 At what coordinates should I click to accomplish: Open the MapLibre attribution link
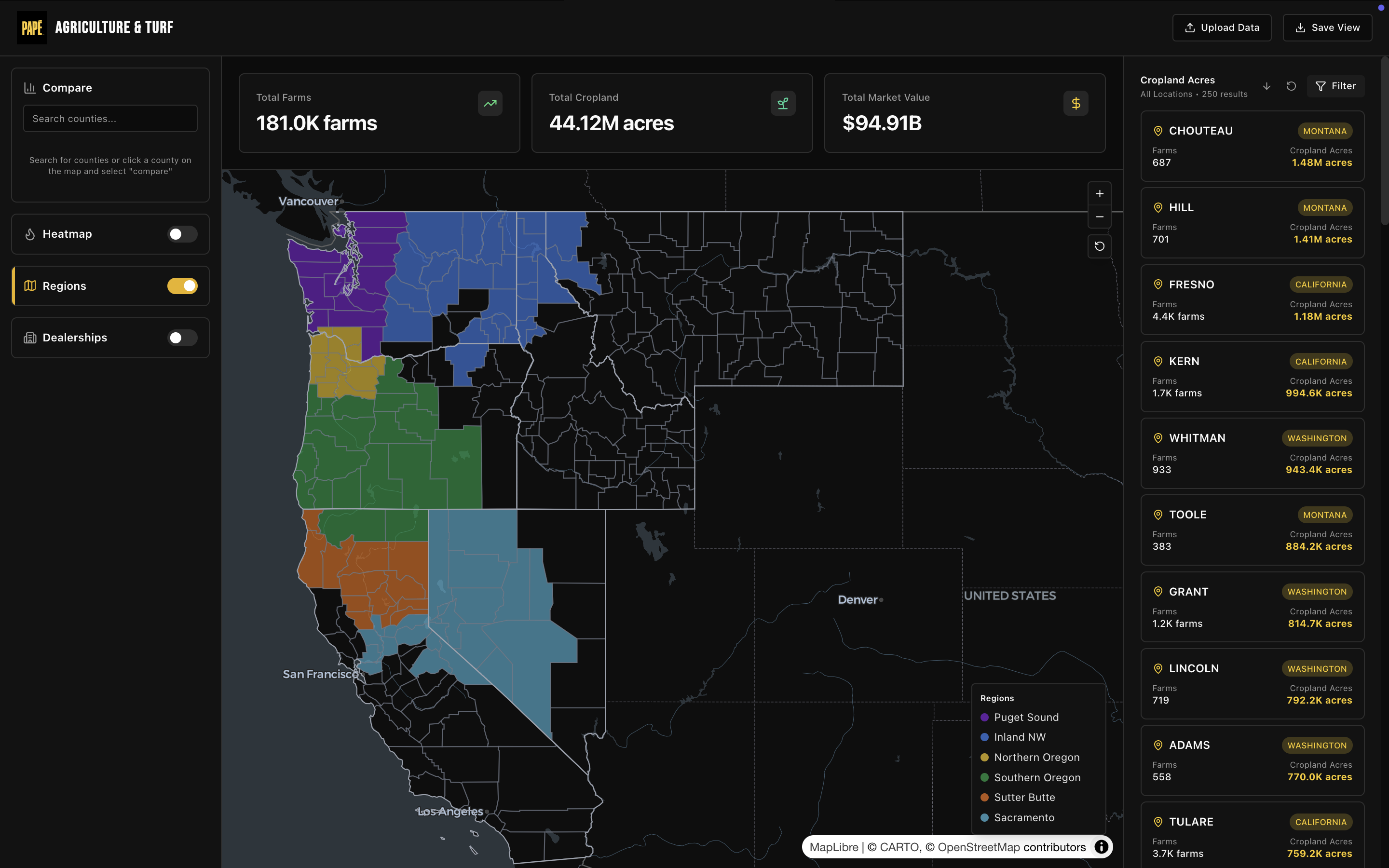[x=833, y=847]
